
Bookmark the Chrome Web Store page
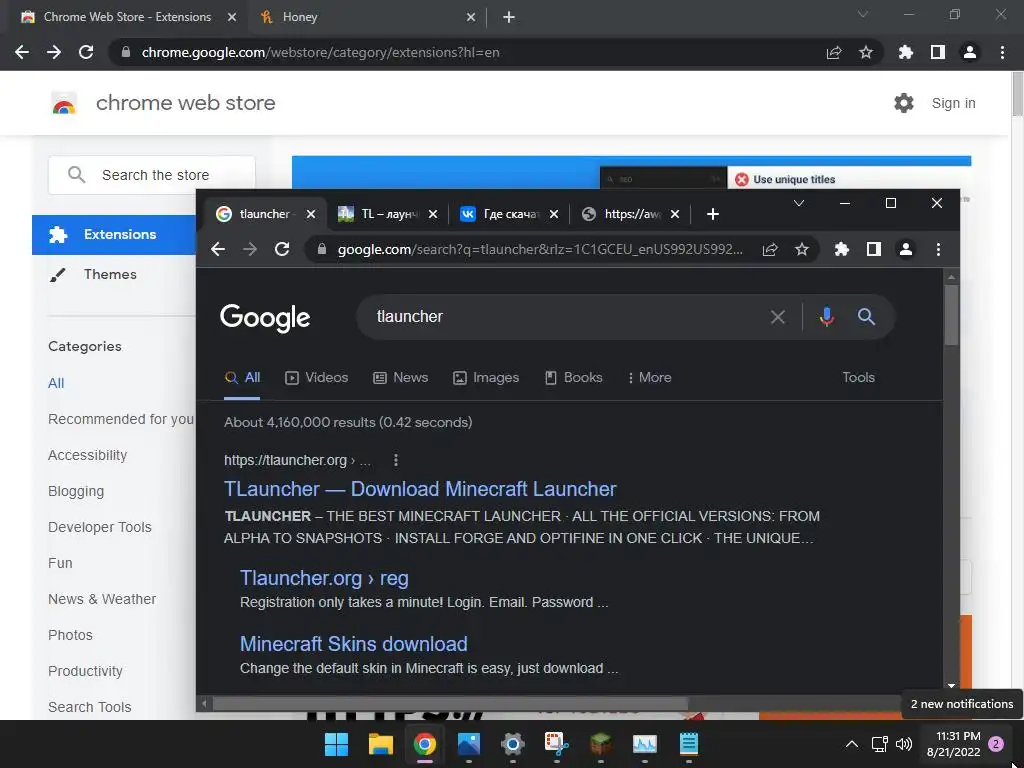pos(866,52)
